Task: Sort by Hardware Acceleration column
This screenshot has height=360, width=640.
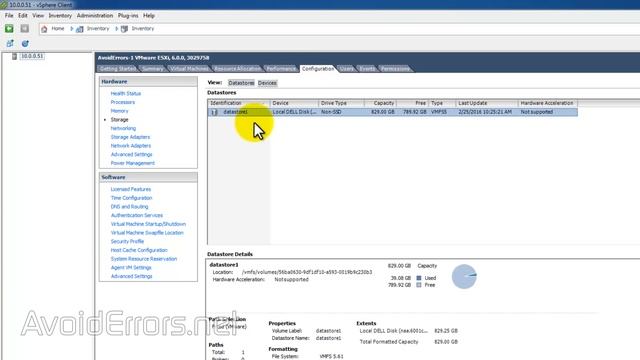Action: 548,103
